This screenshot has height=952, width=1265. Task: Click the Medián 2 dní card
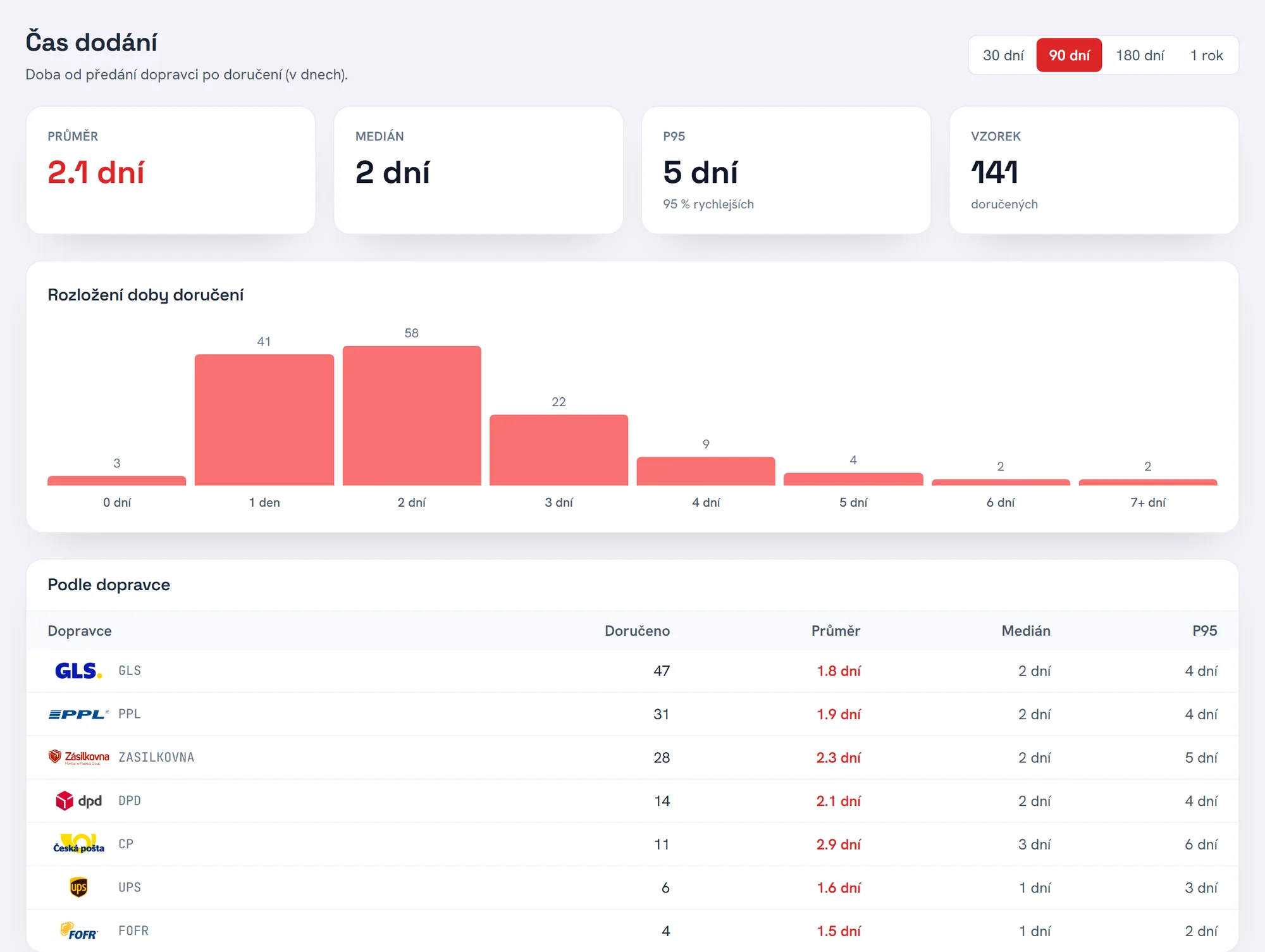click(x=478, y=170)
